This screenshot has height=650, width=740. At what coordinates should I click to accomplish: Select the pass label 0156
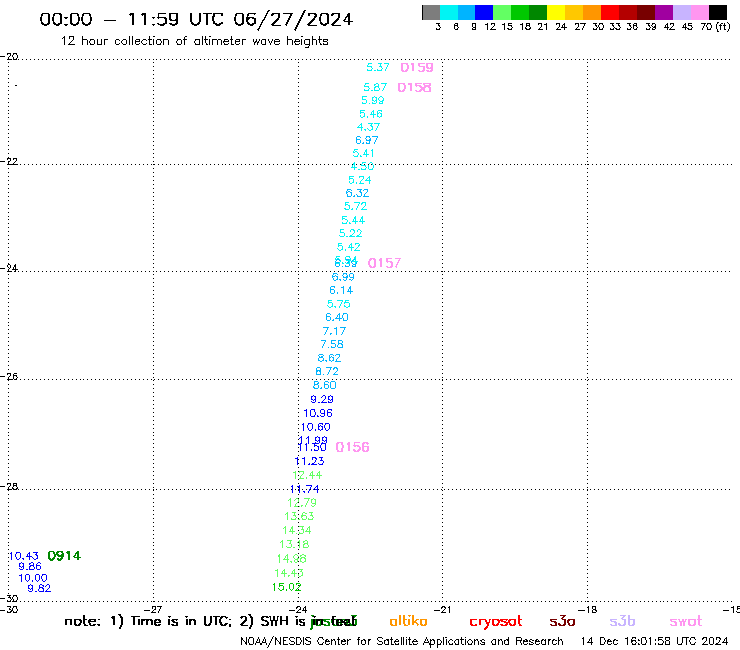click(x=353, y=447)
